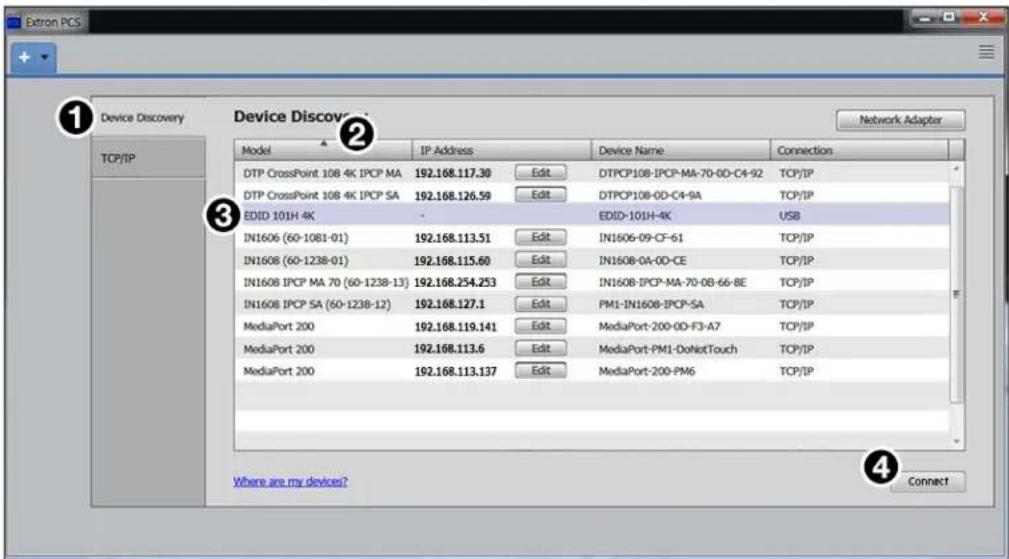Click the device list scrollbar up arrow
Viewport: 1009px width, 559px height.
[x=956, y=169]
